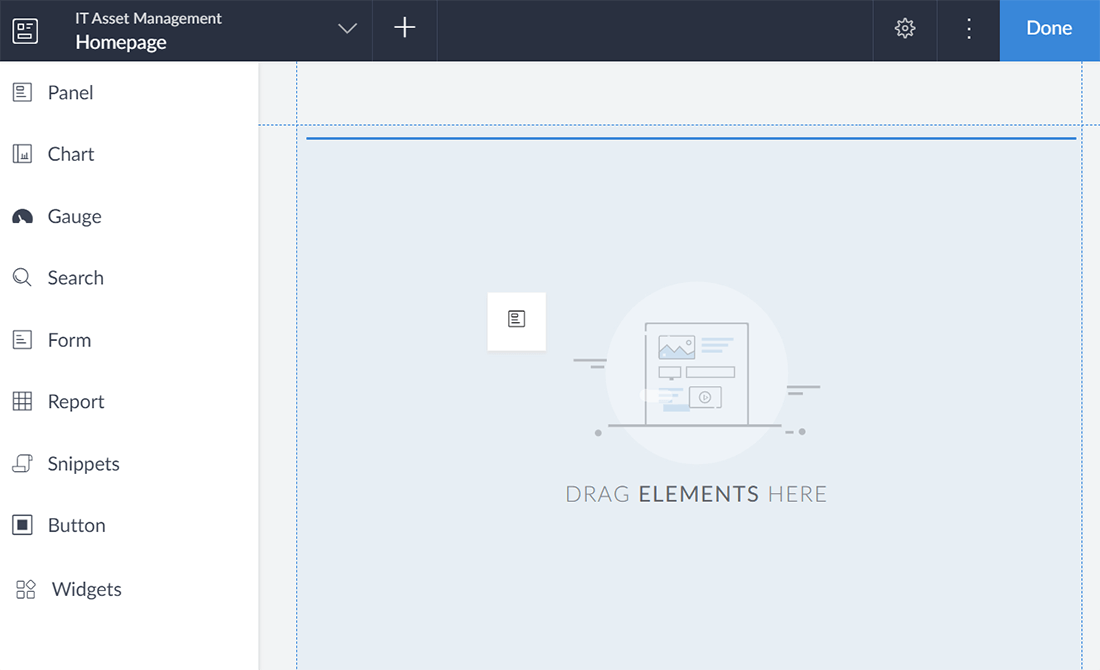Open the more options three-dot menu
This screenshot has width=1100, height=670.
click(968, 28)
